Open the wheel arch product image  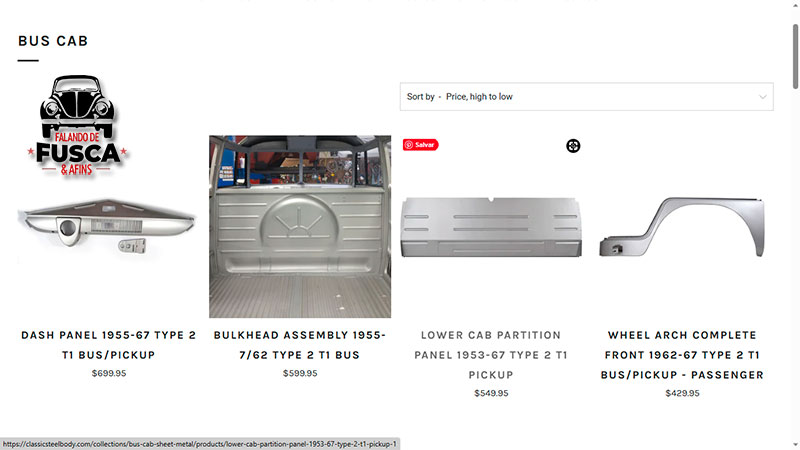682,227
